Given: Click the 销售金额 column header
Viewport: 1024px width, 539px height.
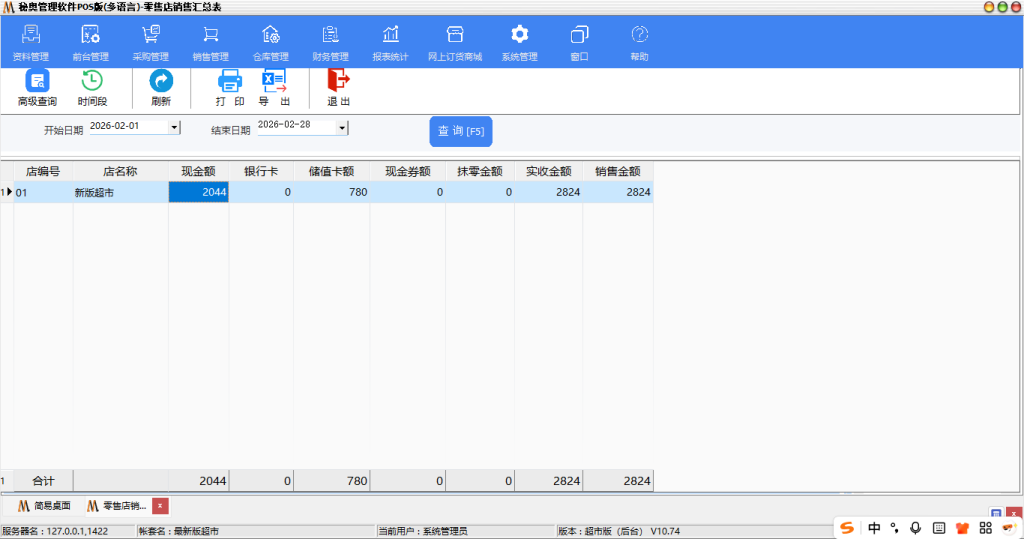Looking at the screenshot, I should 617,171.
